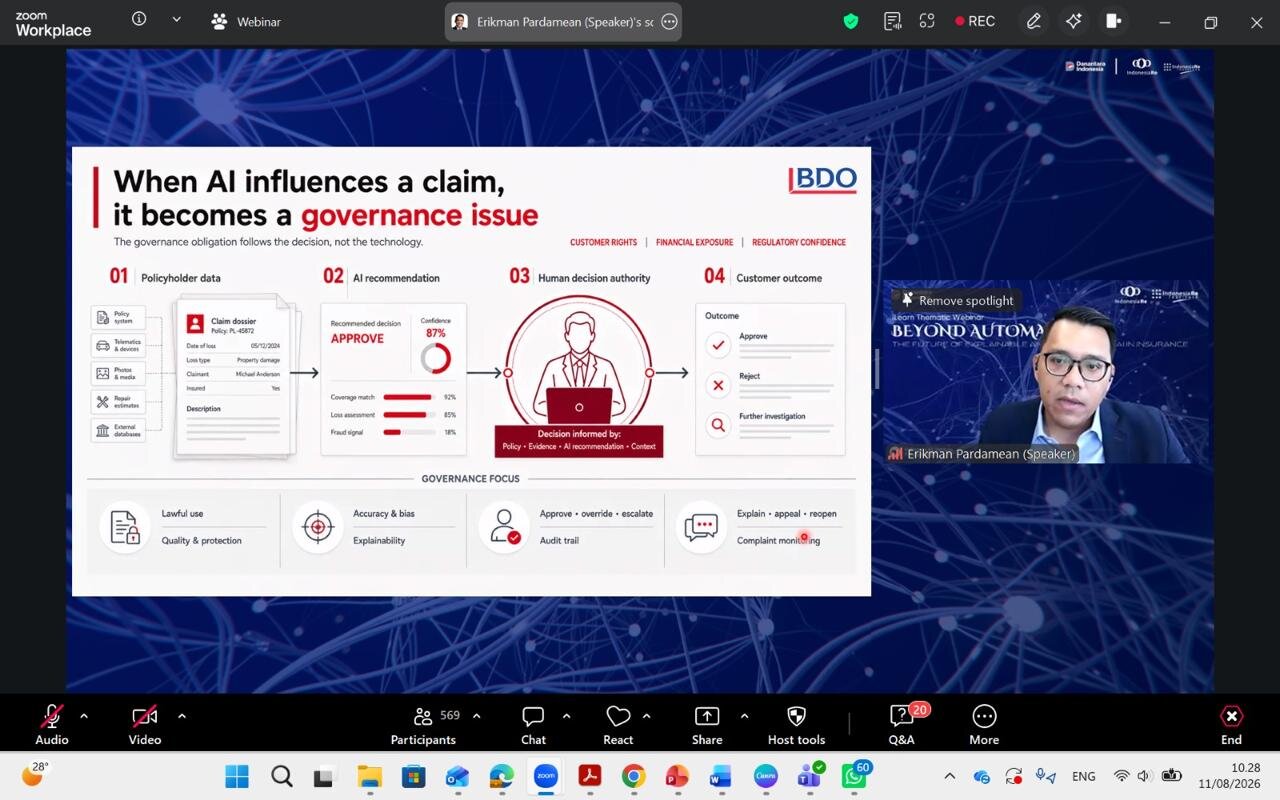Open the weather widget showing 28°
Screen dimensions: 1280x800
click(x=35, y=774)
